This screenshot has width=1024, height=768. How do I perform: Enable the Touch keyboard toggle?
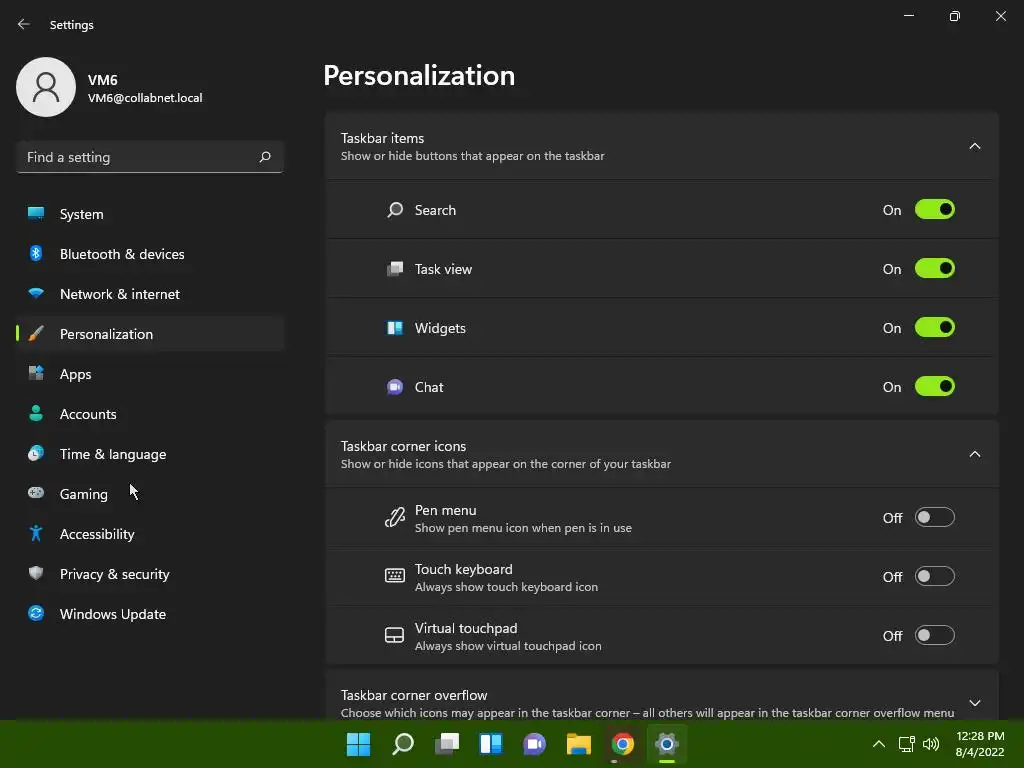935,576
